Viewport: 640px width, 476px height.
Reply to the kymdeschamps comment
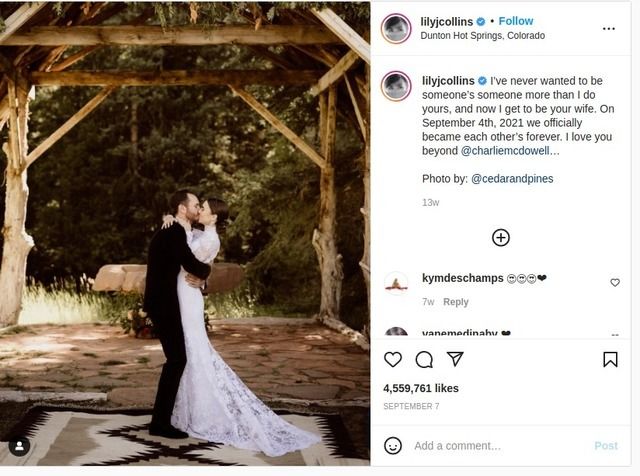(x=456, y=302)
